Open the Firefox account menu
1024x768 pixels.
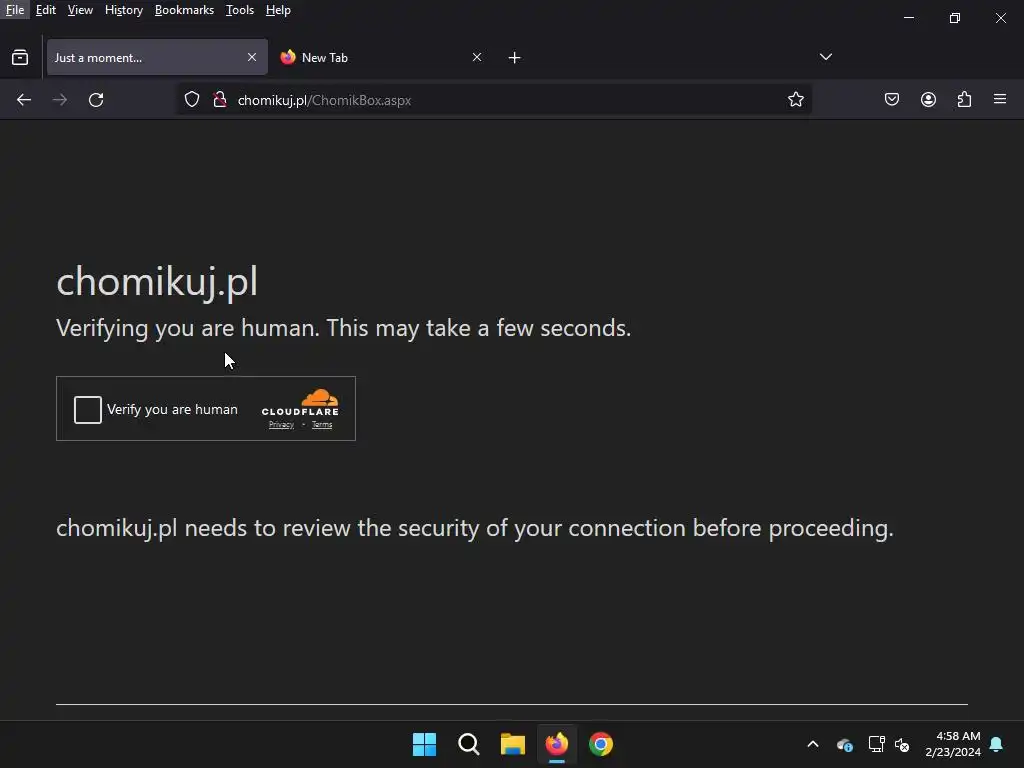928,99
